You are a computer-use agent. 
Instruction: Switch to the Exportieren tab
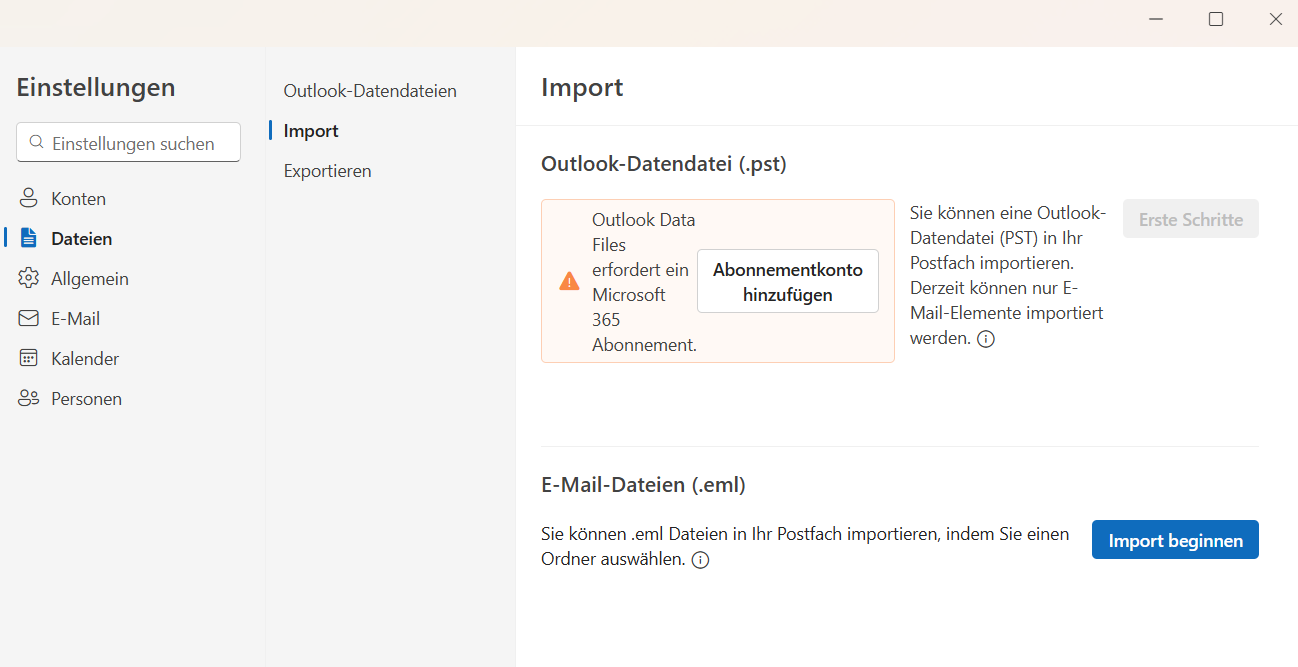click(327, 171)
